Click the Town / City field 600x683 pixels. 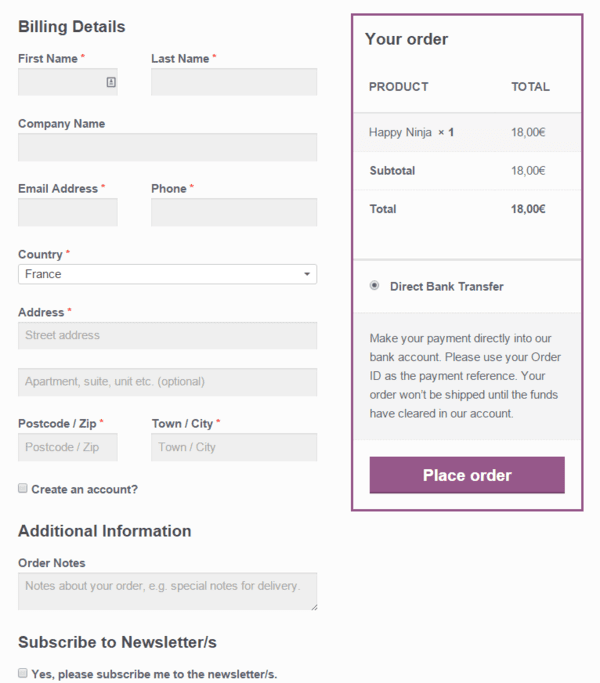pos(234,447)
